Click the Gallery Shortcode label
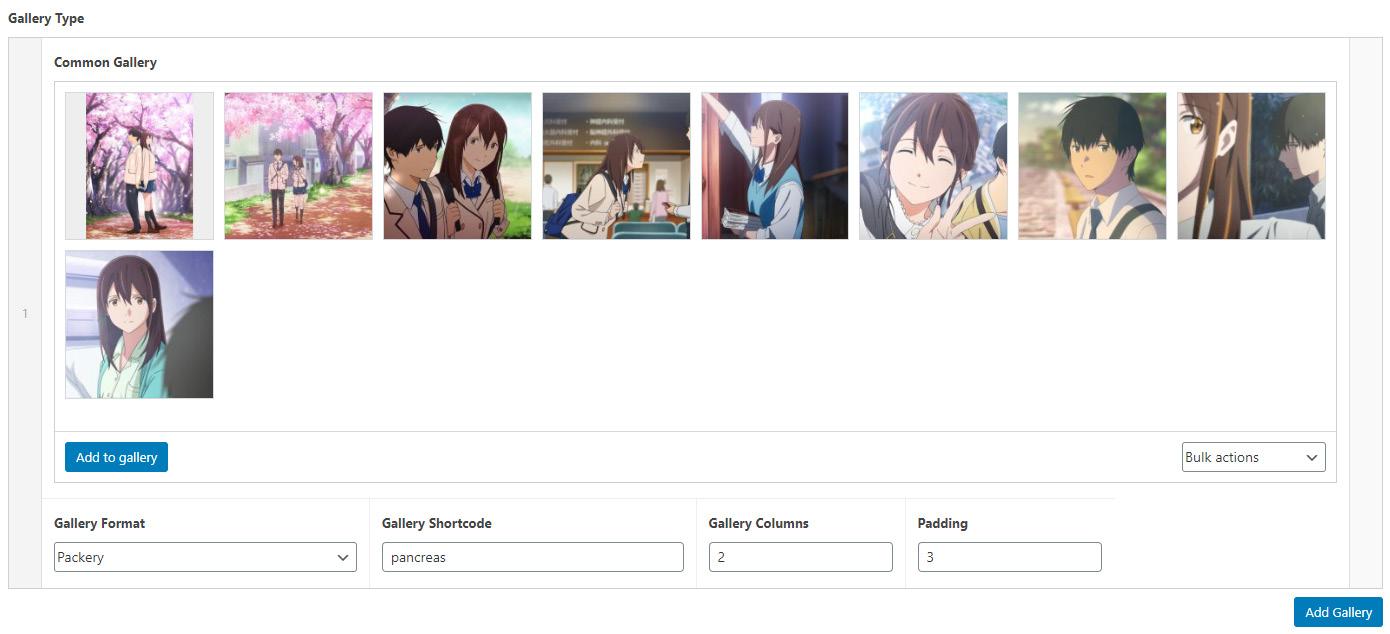Screen dimensions: 1390x634 [x=436, y=523]
